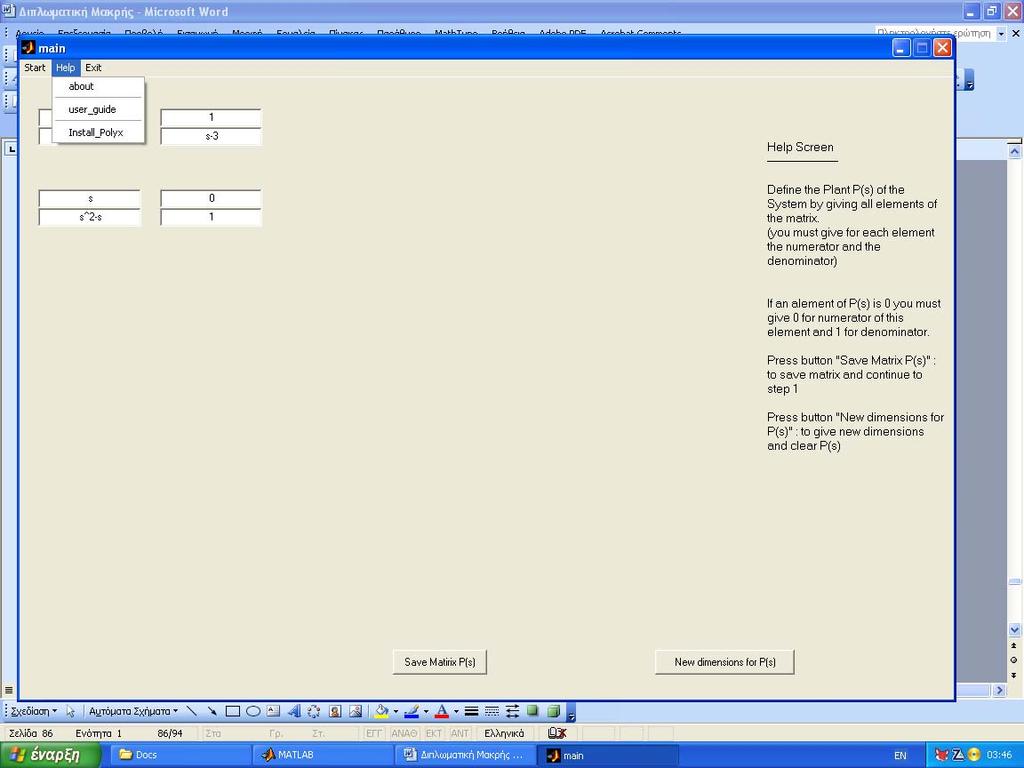Click the spelling check status icon in Word
1024x768 pixels.
pyautogui.click(x=557, y=733)
